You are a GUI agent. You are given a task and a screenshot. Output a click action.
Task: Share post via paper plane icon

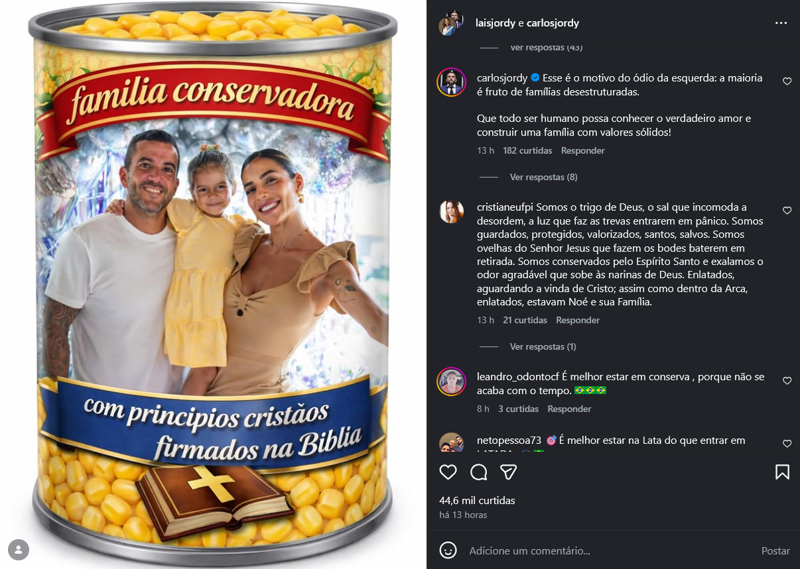pos(509,472)
